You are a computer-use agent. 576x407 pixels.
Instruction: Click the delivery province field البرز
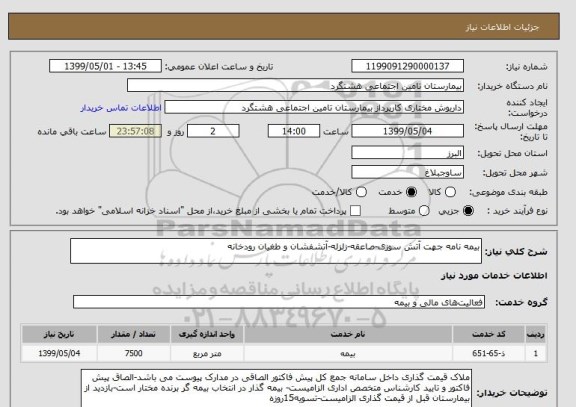pyautogui.click(x=407, y=153)
